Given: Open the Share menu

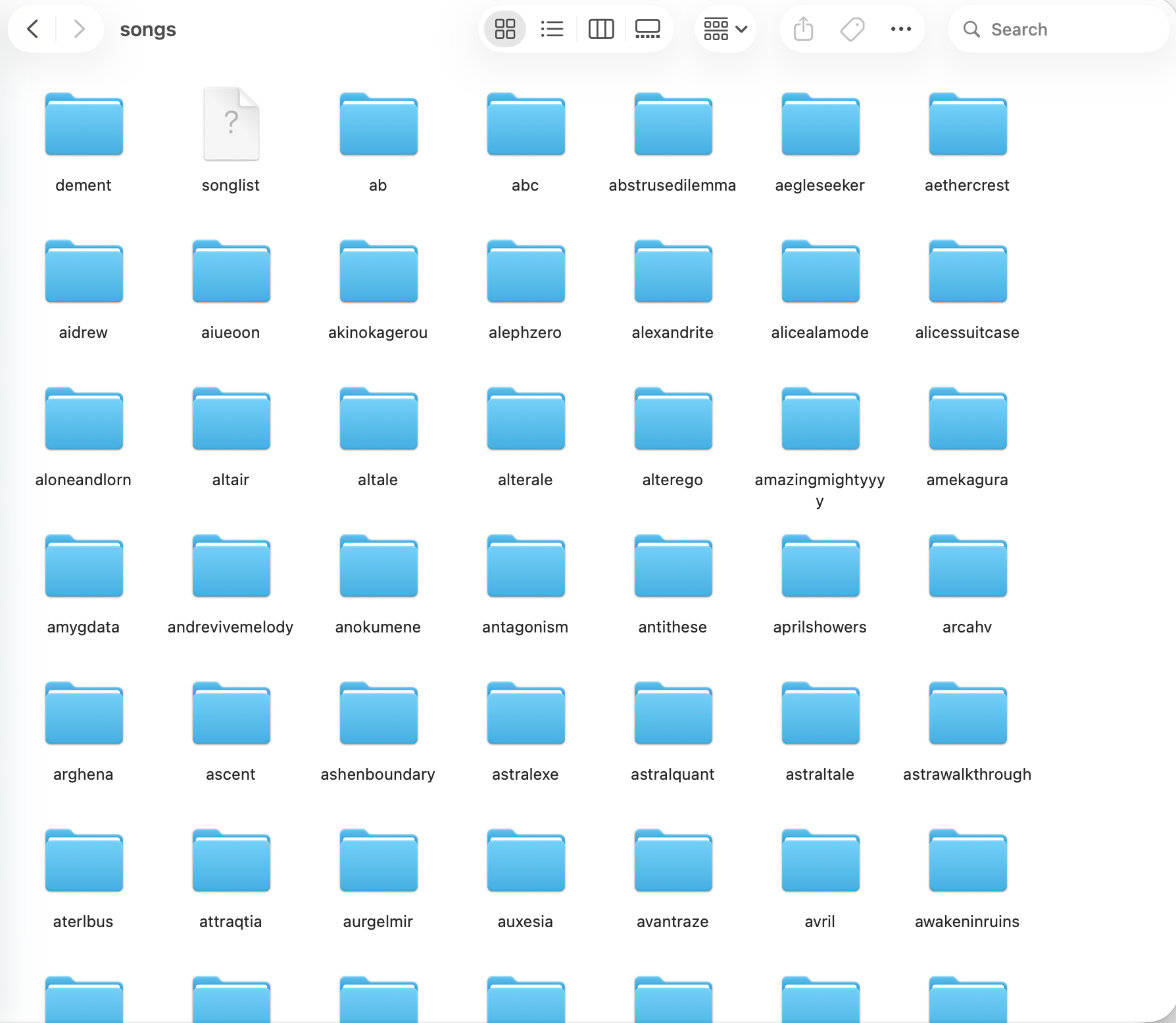Looking at the screenshot, I should pos(804,29).
